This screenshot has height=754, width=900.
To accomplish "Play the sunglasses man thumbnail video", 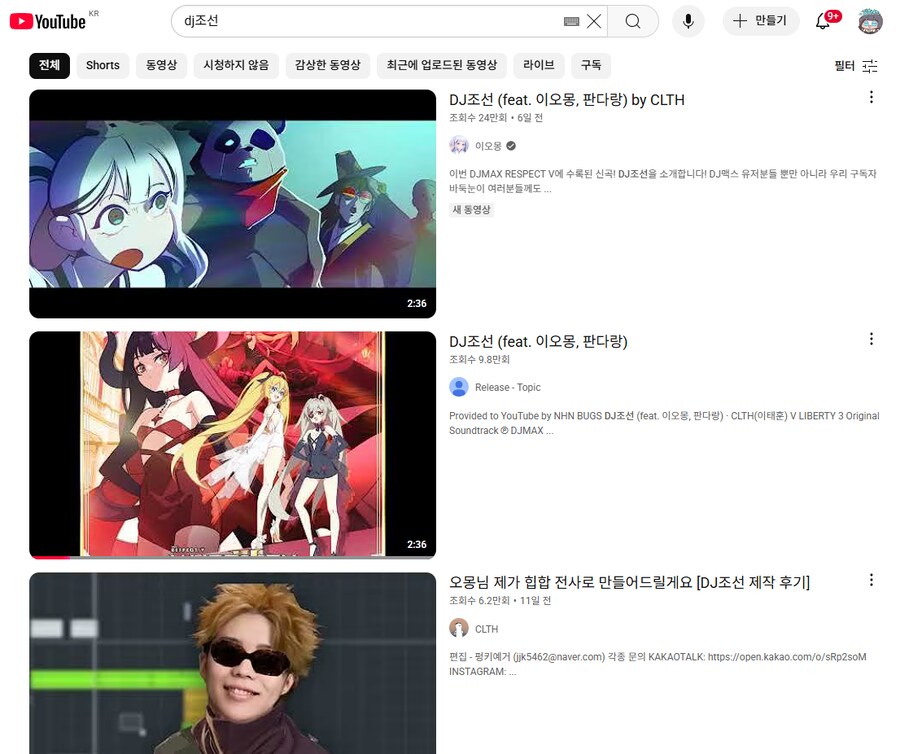I will click(x=232, y=663).
